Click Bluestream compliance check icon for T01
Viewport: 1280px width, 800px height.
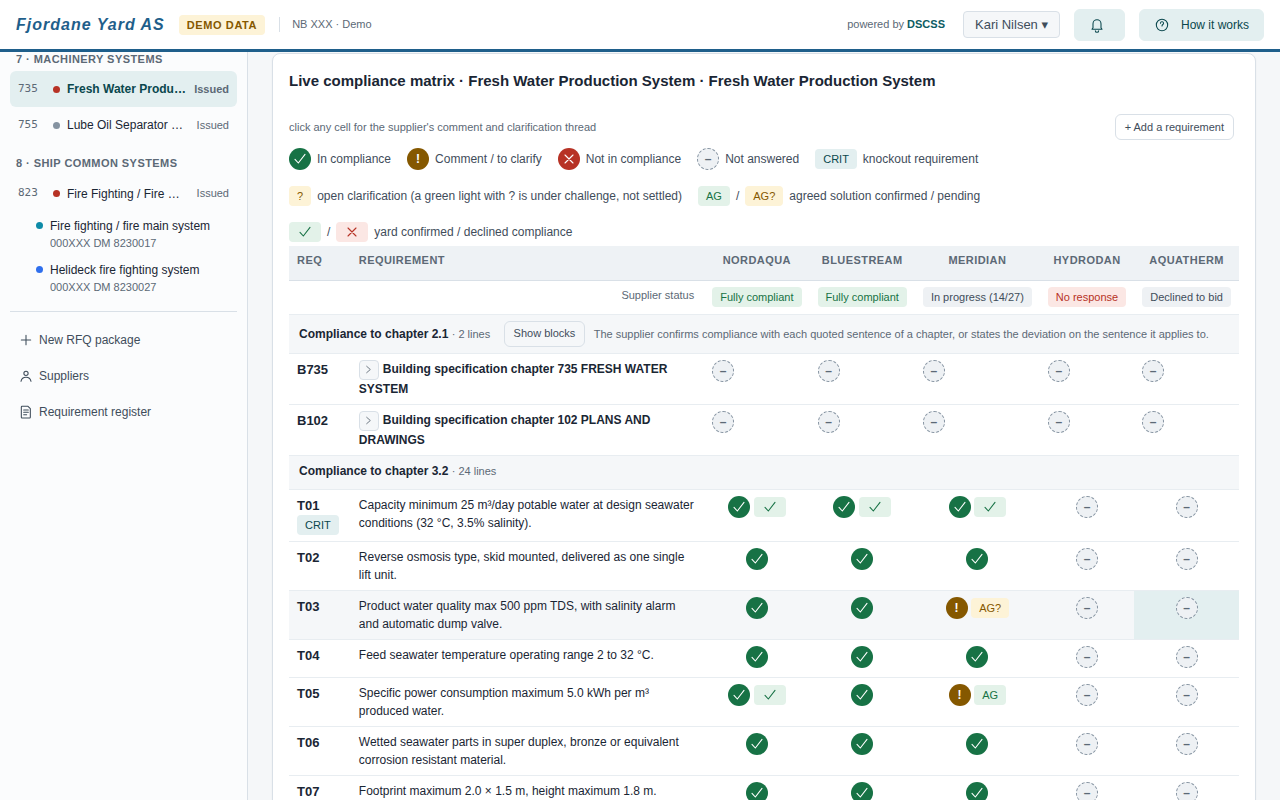click(x=844, y=507)
